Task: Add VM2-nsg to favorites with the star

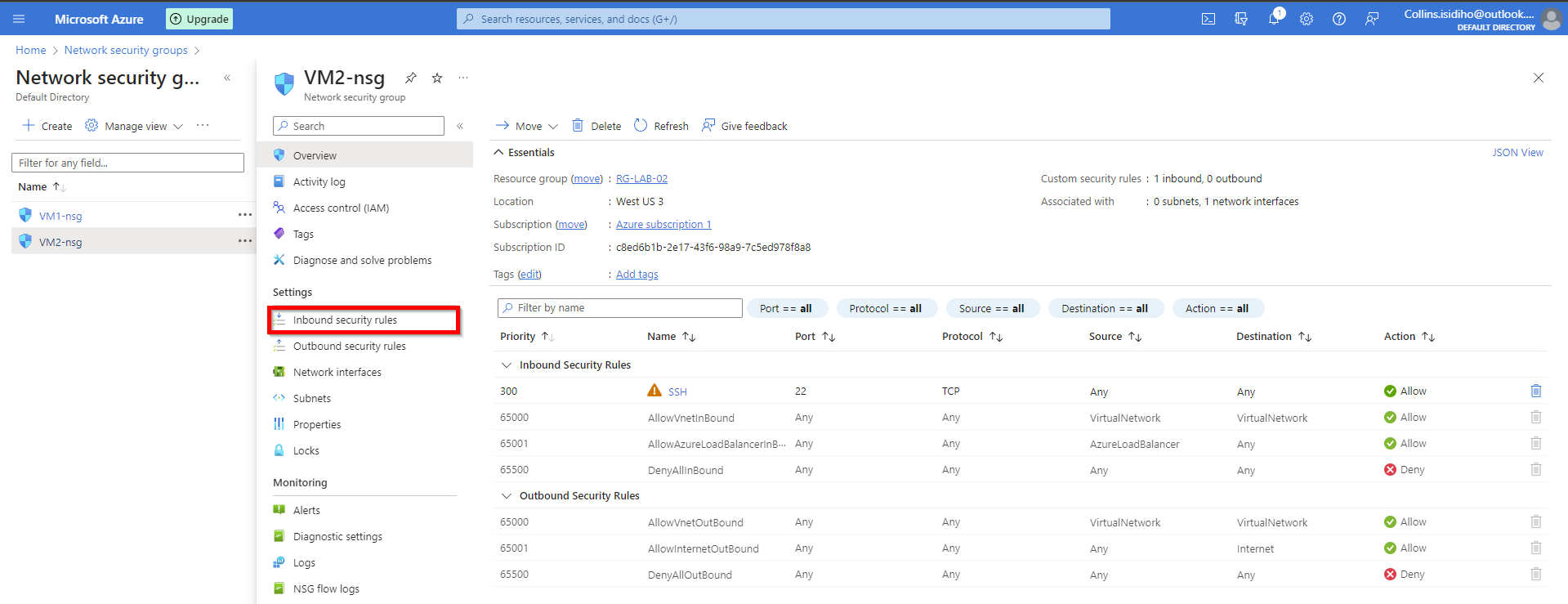Action: 437,78
